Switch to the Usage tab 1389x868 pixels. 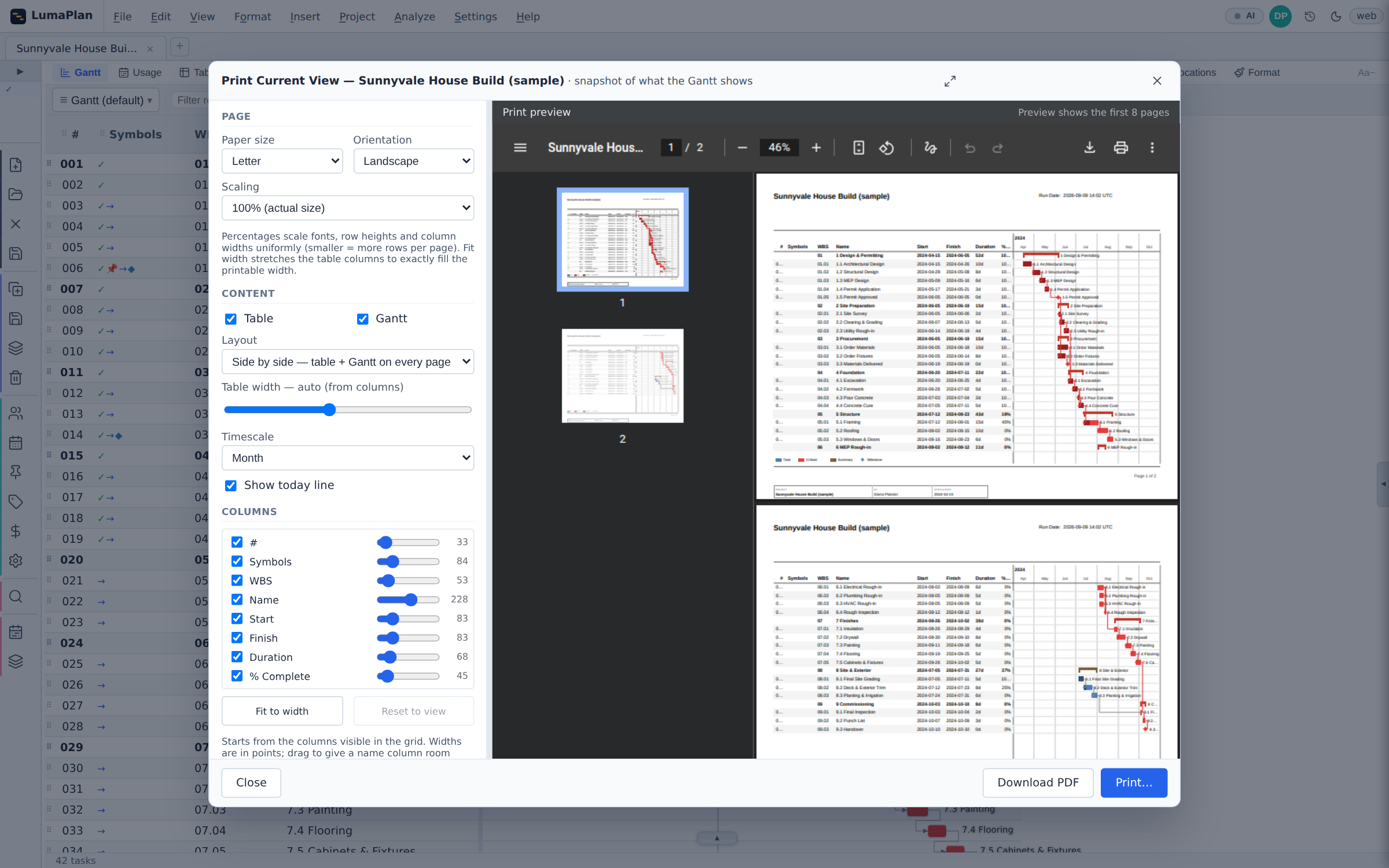pyautogui.click(x=140, y=72)
